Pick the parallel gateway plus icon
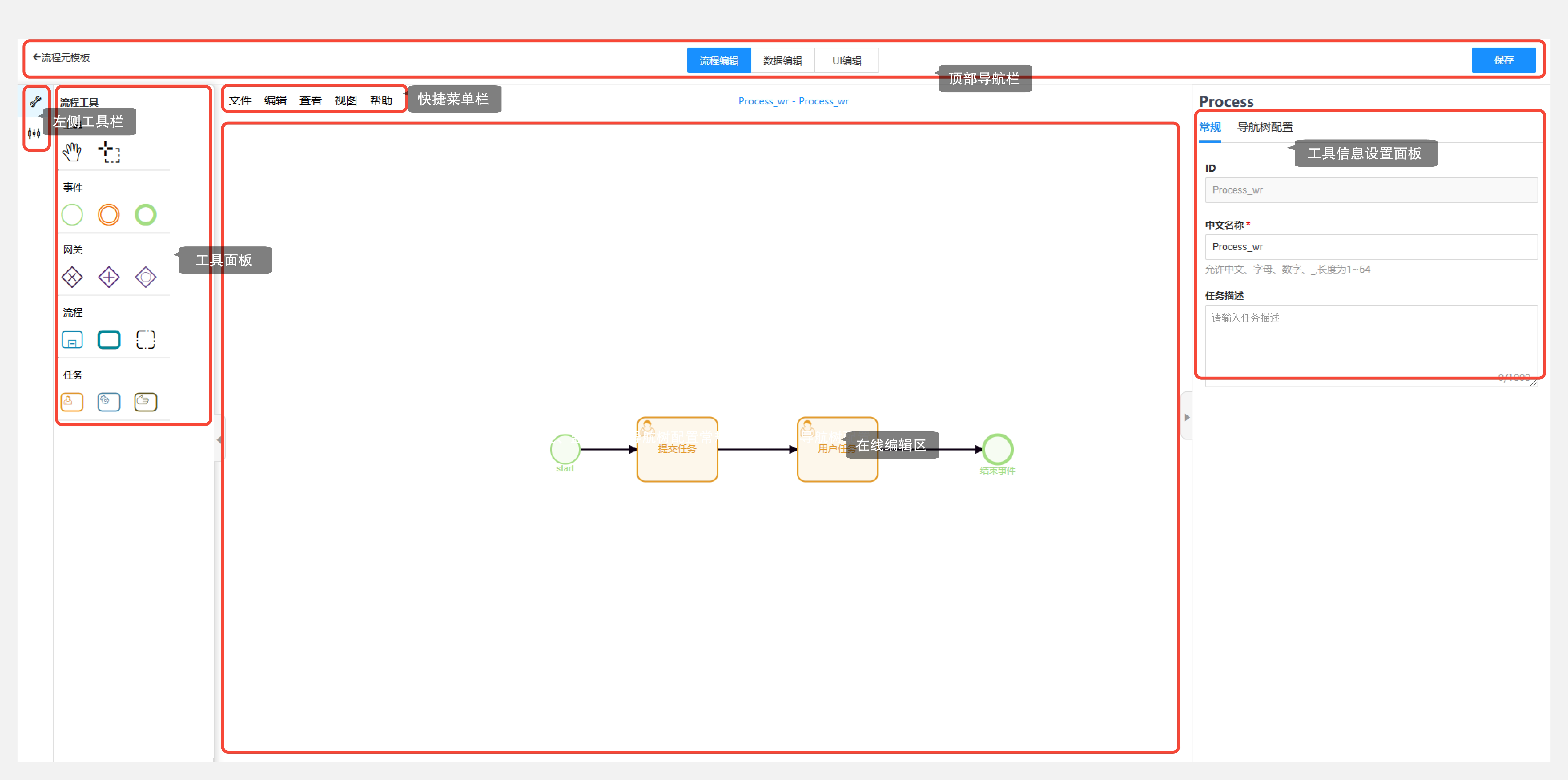1568x780 pixels. [109, 277]
